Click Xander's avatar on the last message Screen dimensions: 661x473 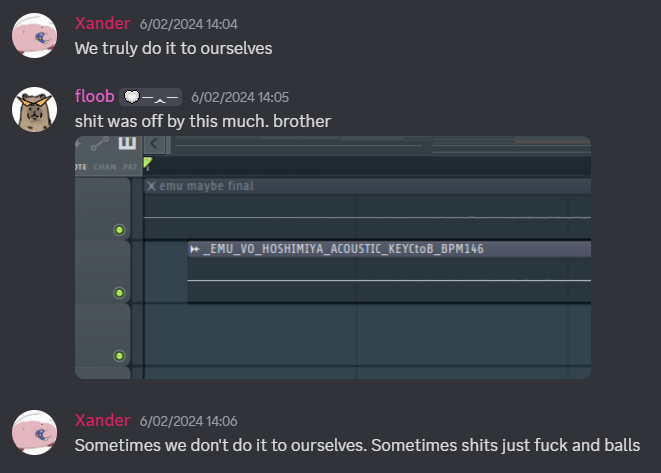pyautogui.click(x=34, y=432)
